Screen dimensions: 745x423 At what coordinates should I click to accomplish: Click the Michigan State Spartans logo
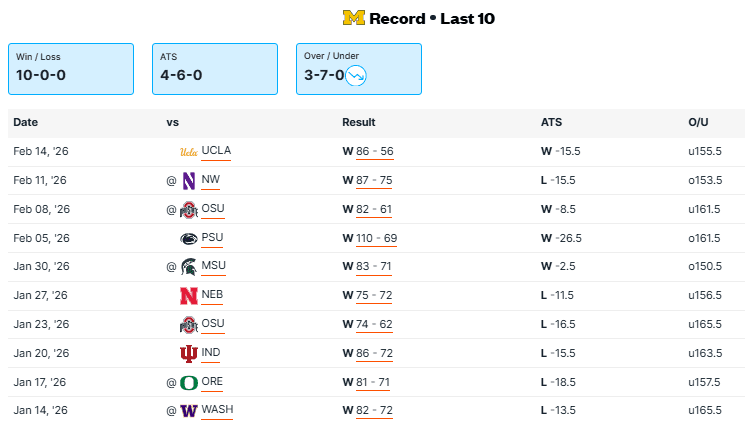point(188,267)
